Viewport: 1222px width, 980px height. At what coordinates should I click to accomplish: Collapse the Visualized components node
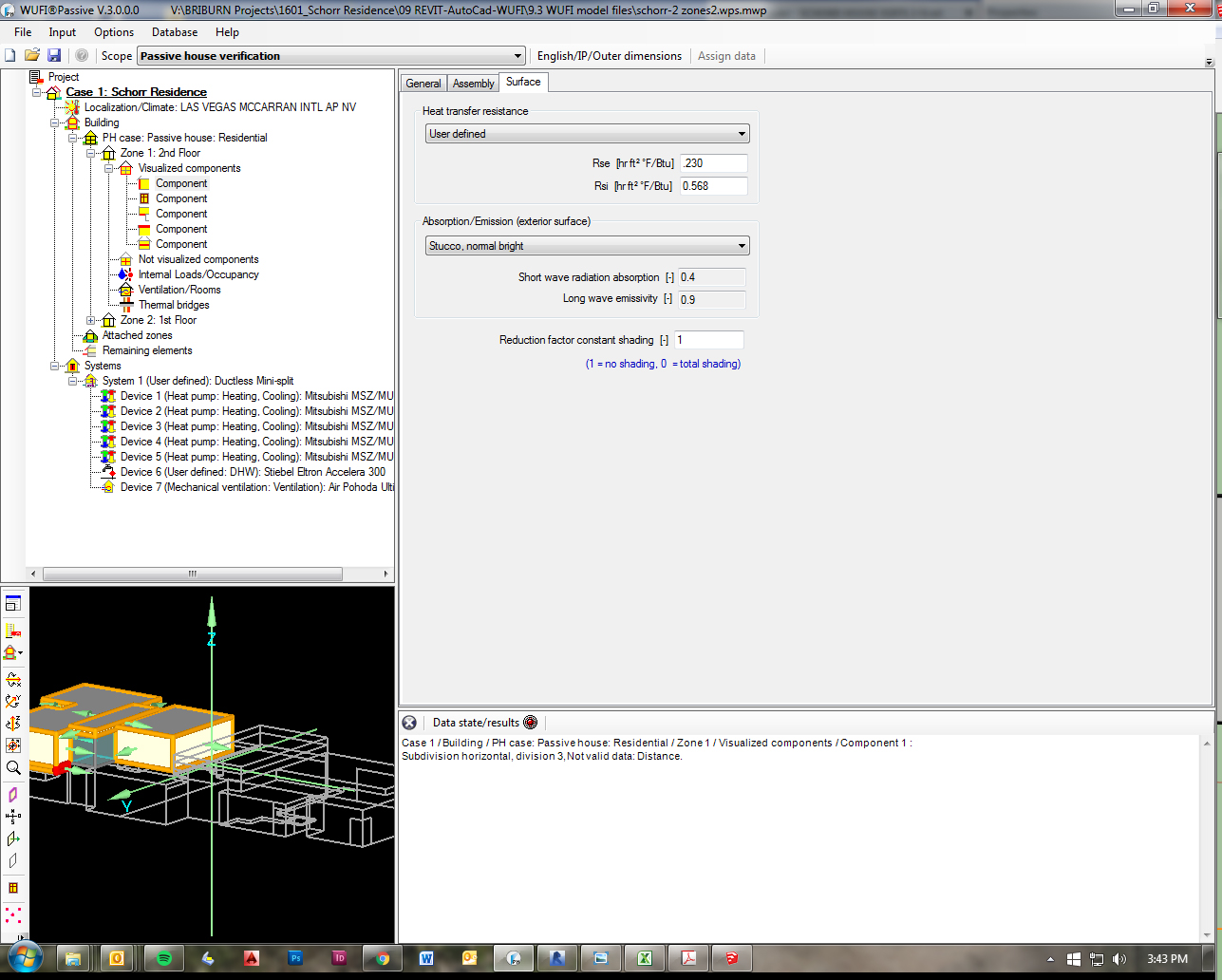(x=110, y=168)
